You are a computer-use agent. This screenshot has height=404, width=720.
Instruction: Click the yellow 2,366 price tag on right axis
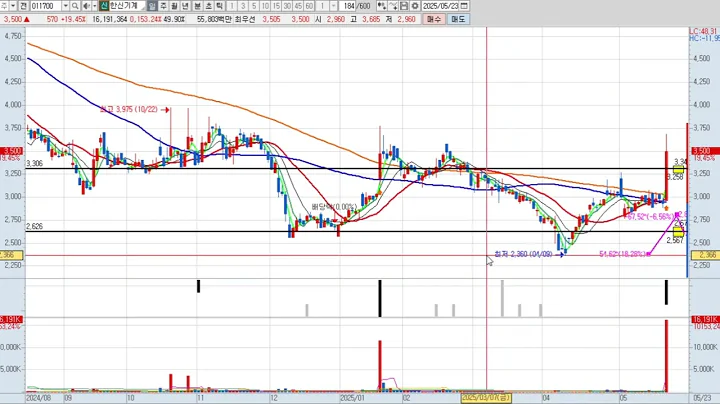[705, 255]
